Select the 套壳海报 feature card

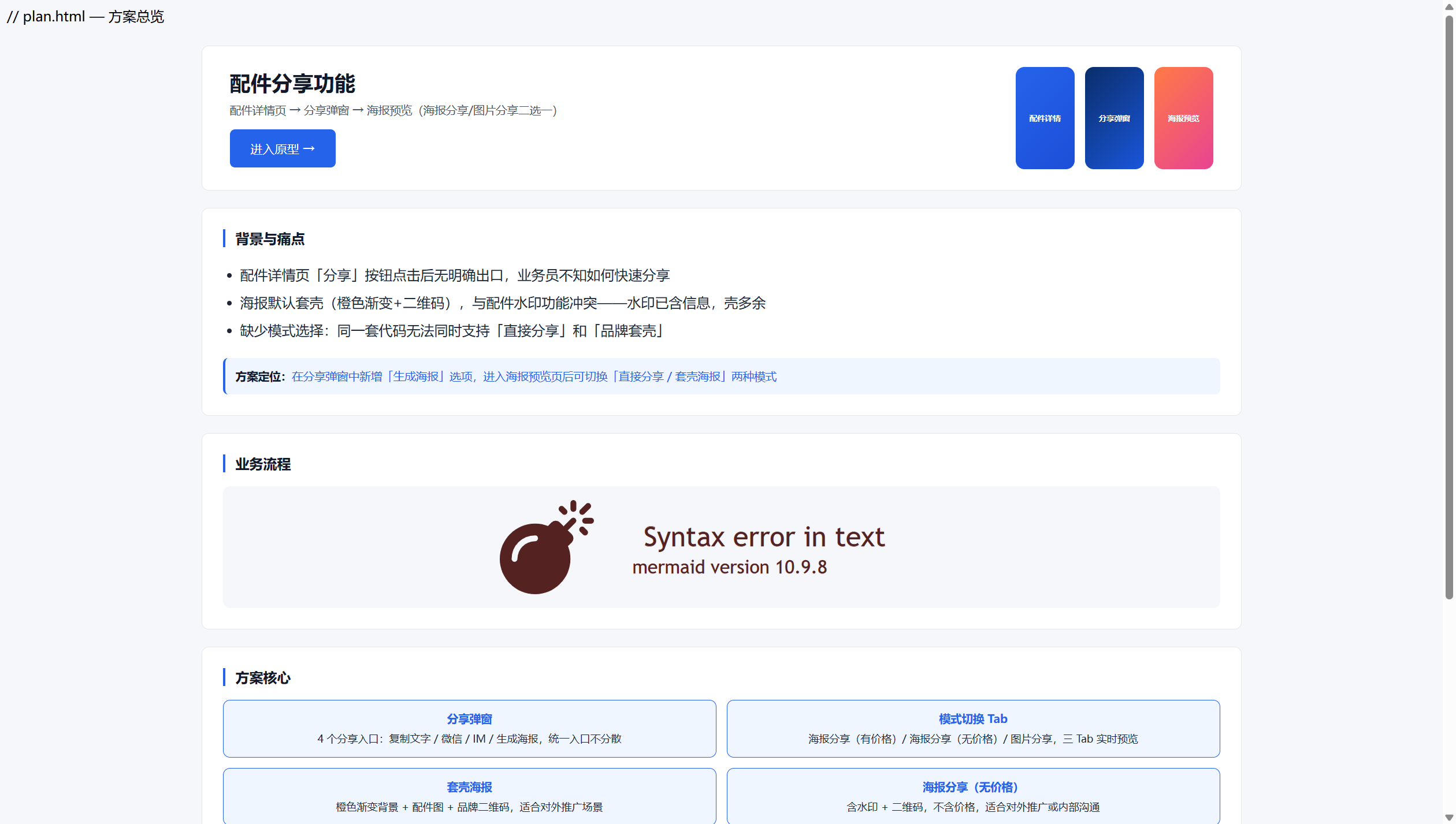pos(469,796)
